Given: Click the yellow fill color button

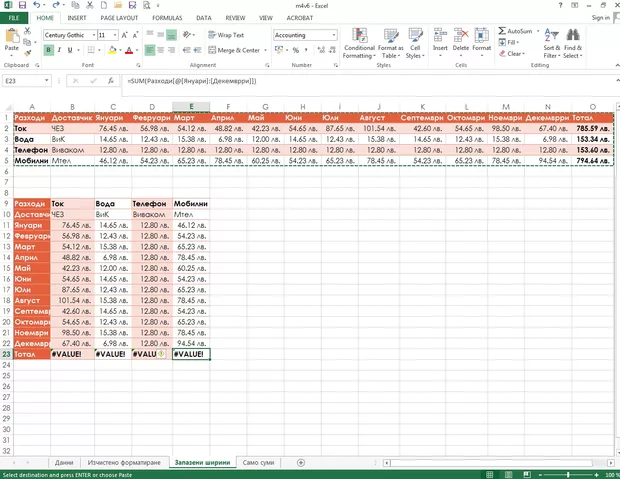Looking at the screenshot, I should pyautogui.click(x=111, y=50).
